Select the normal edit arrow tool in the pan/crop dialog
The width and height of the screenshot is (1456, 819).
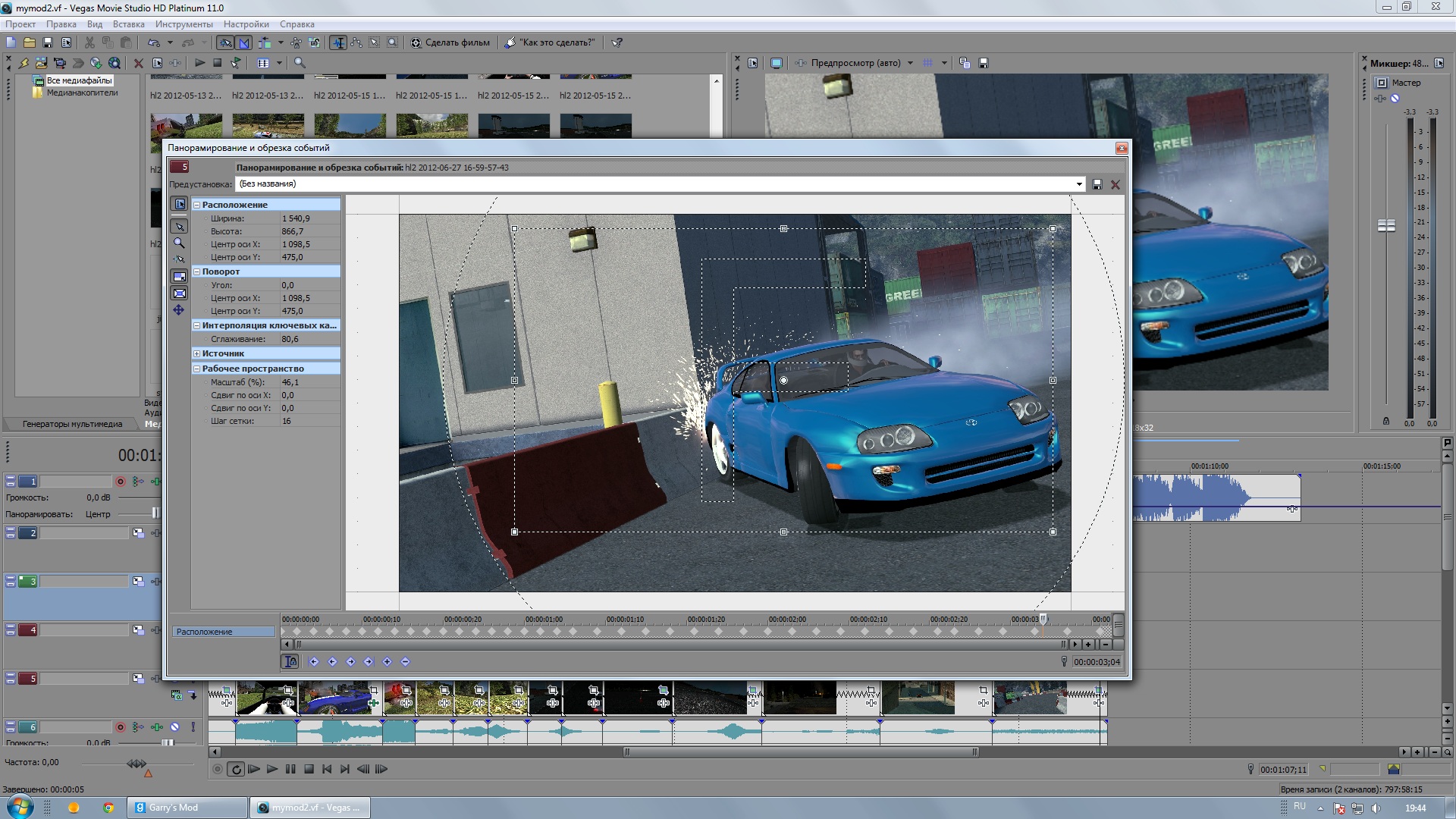point(179,226)
